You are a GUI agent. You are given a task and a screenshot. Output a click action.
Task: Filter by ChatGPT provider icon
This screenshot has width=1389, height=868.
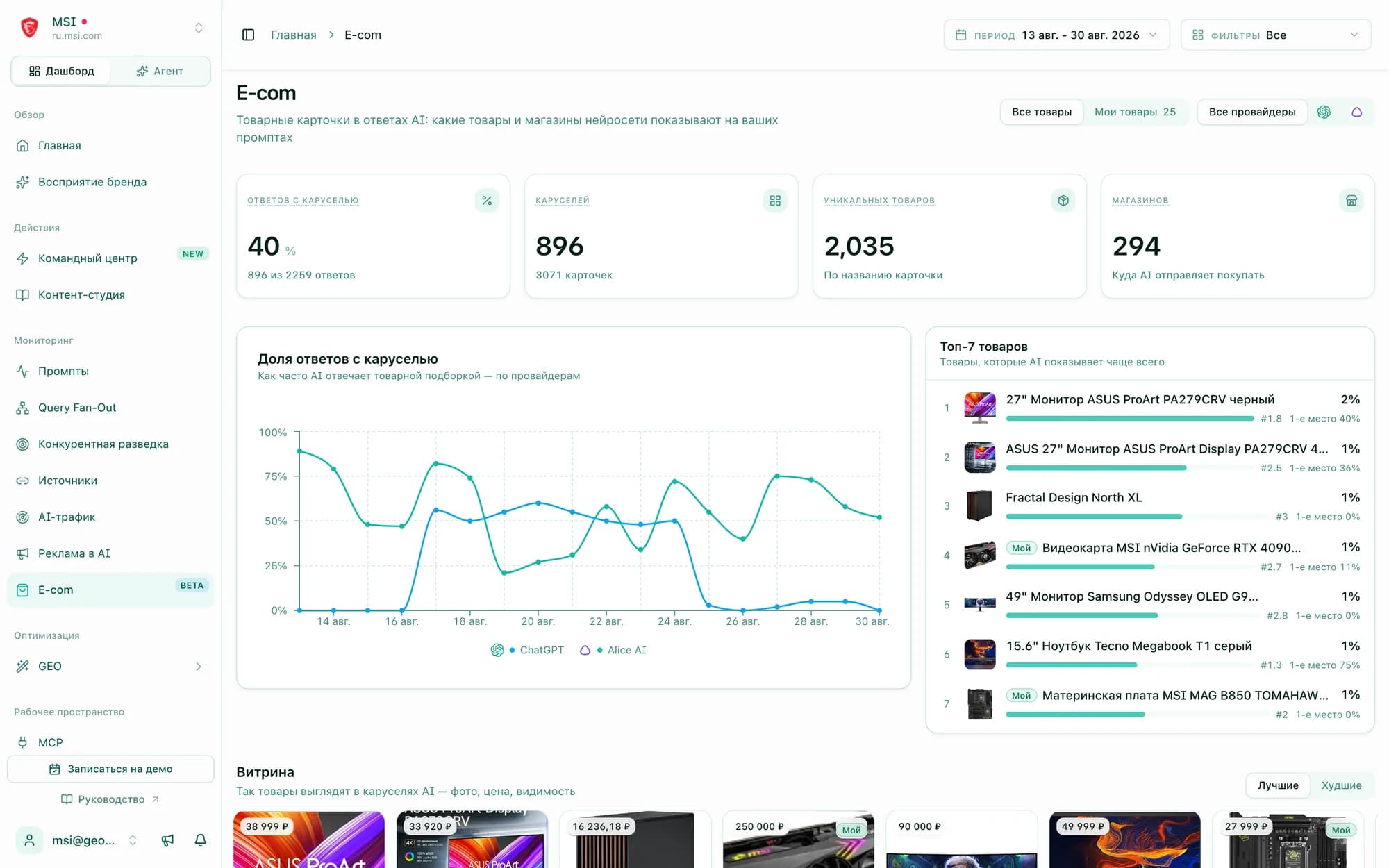pyautogui.click(x=1324, y=112)
